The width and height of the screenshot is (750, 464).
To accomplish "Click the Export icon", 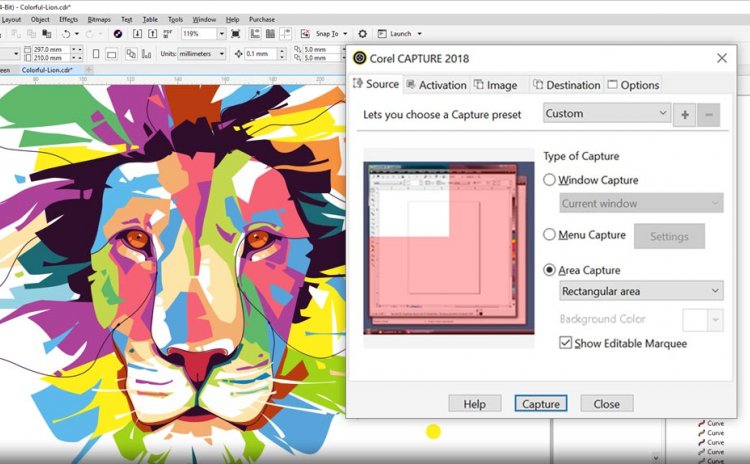I will coord(152,33).
